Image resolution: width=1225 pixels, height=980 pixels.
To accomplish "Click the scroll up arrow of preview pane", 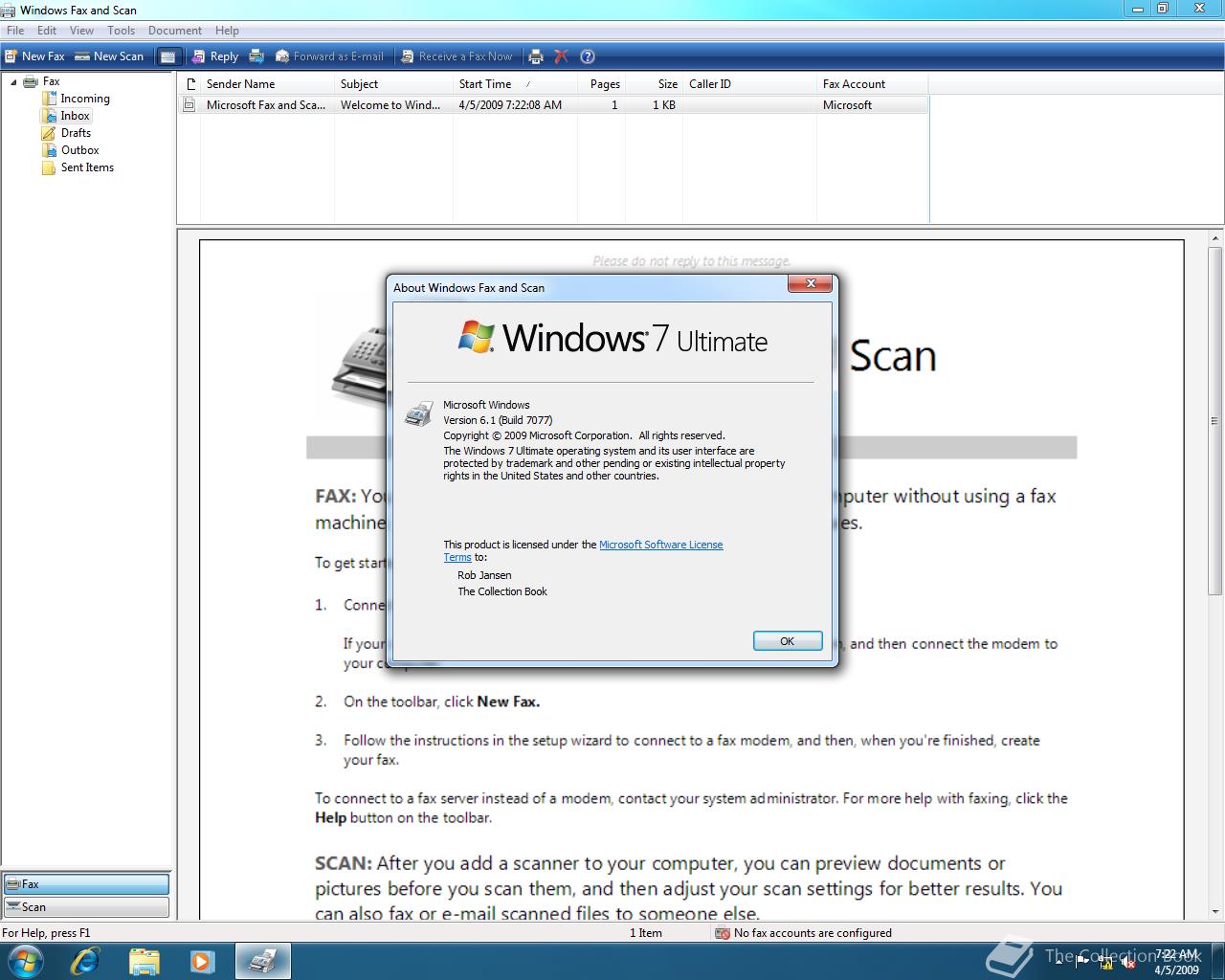I will [1216, 238].
